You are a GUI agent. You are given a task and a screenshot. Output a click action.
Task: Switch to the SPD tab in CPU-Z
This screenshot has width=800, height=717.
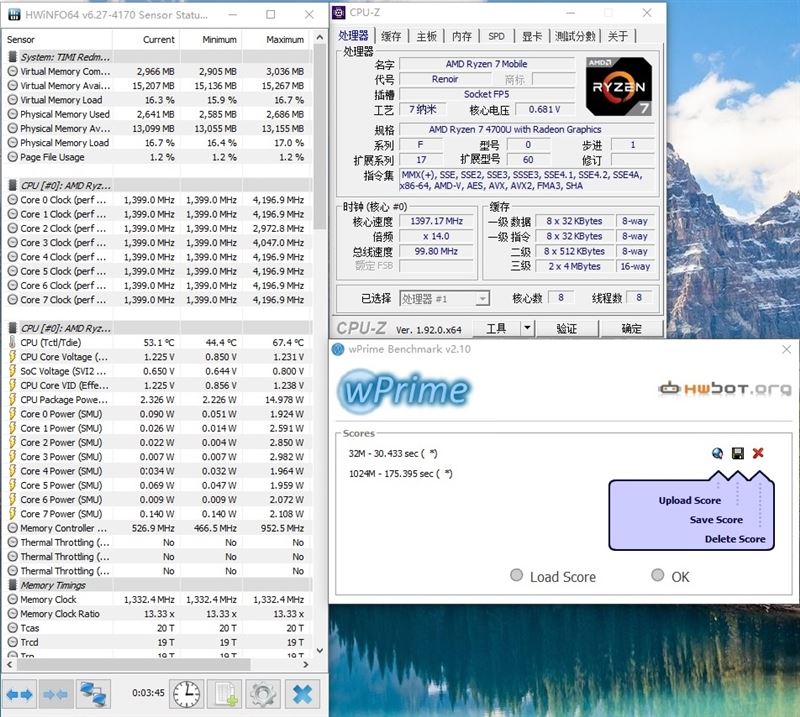[496, 36]
